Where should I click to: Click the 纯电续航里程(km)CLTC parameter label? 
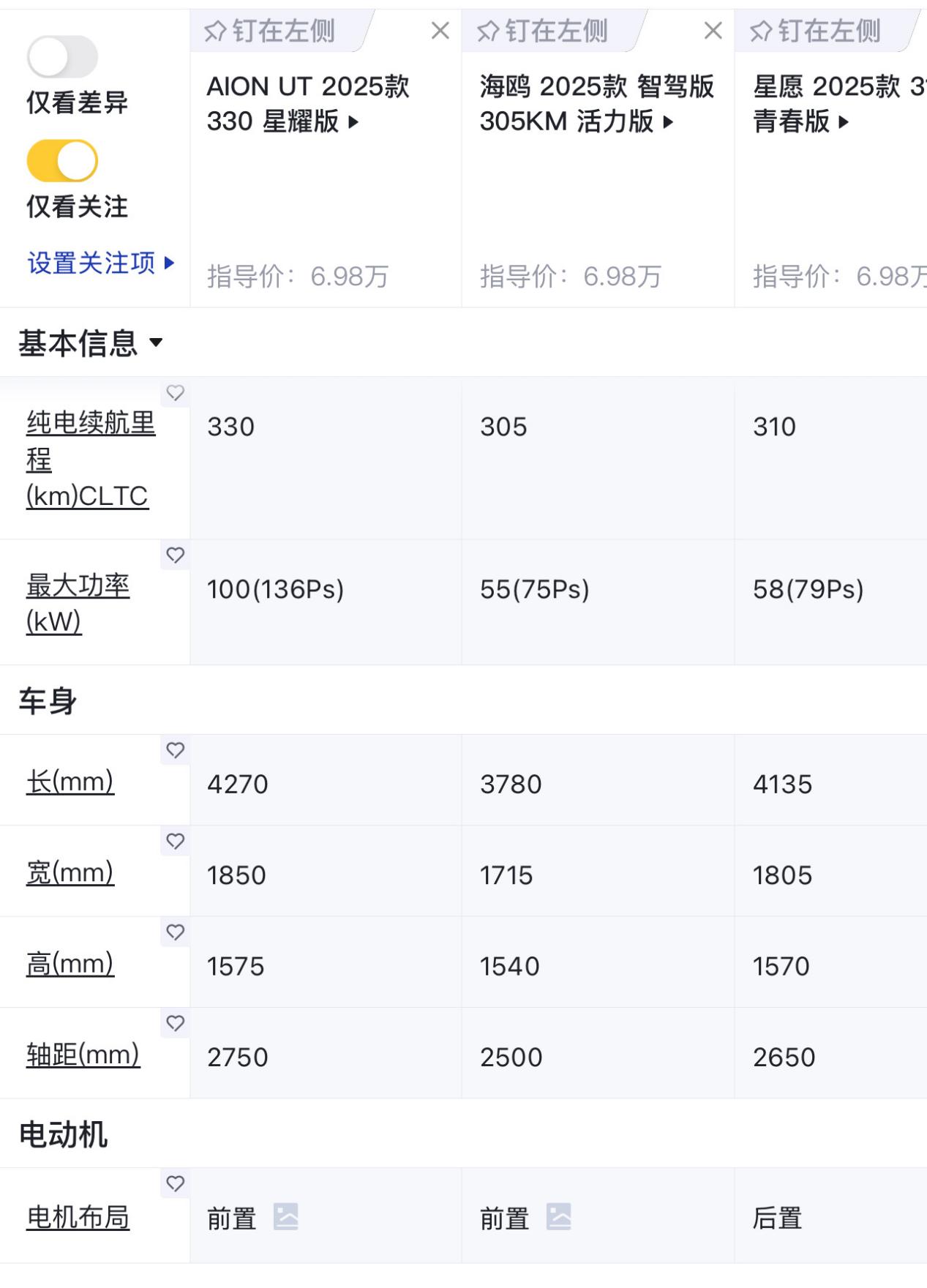coord(88,460)
